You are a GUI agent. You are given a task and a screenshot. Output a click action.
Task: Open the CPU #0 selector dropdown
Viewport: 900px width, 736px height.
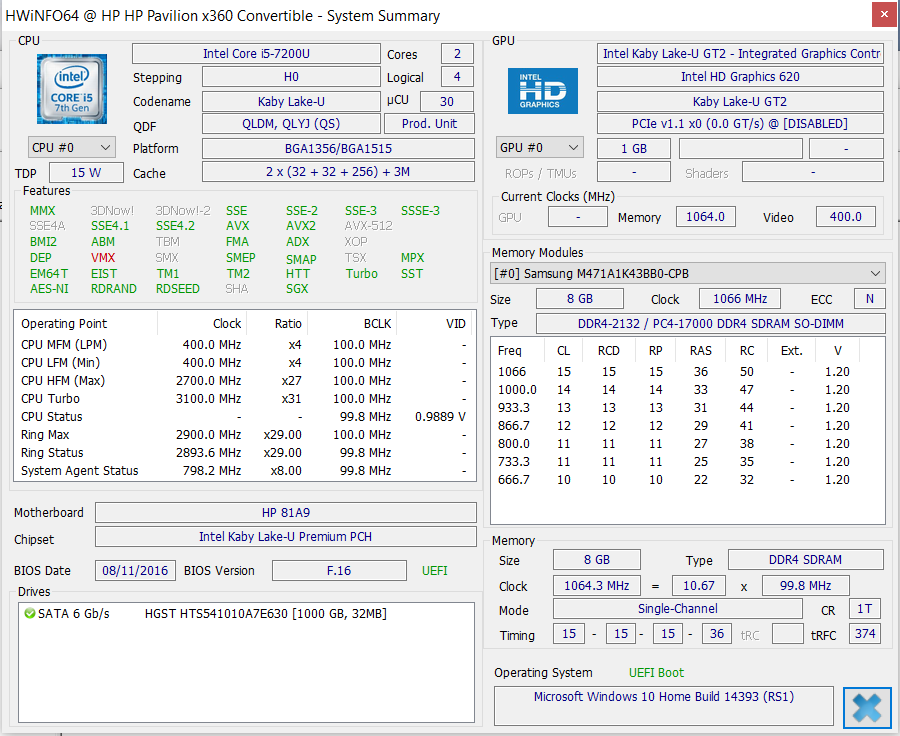(72, 147)
